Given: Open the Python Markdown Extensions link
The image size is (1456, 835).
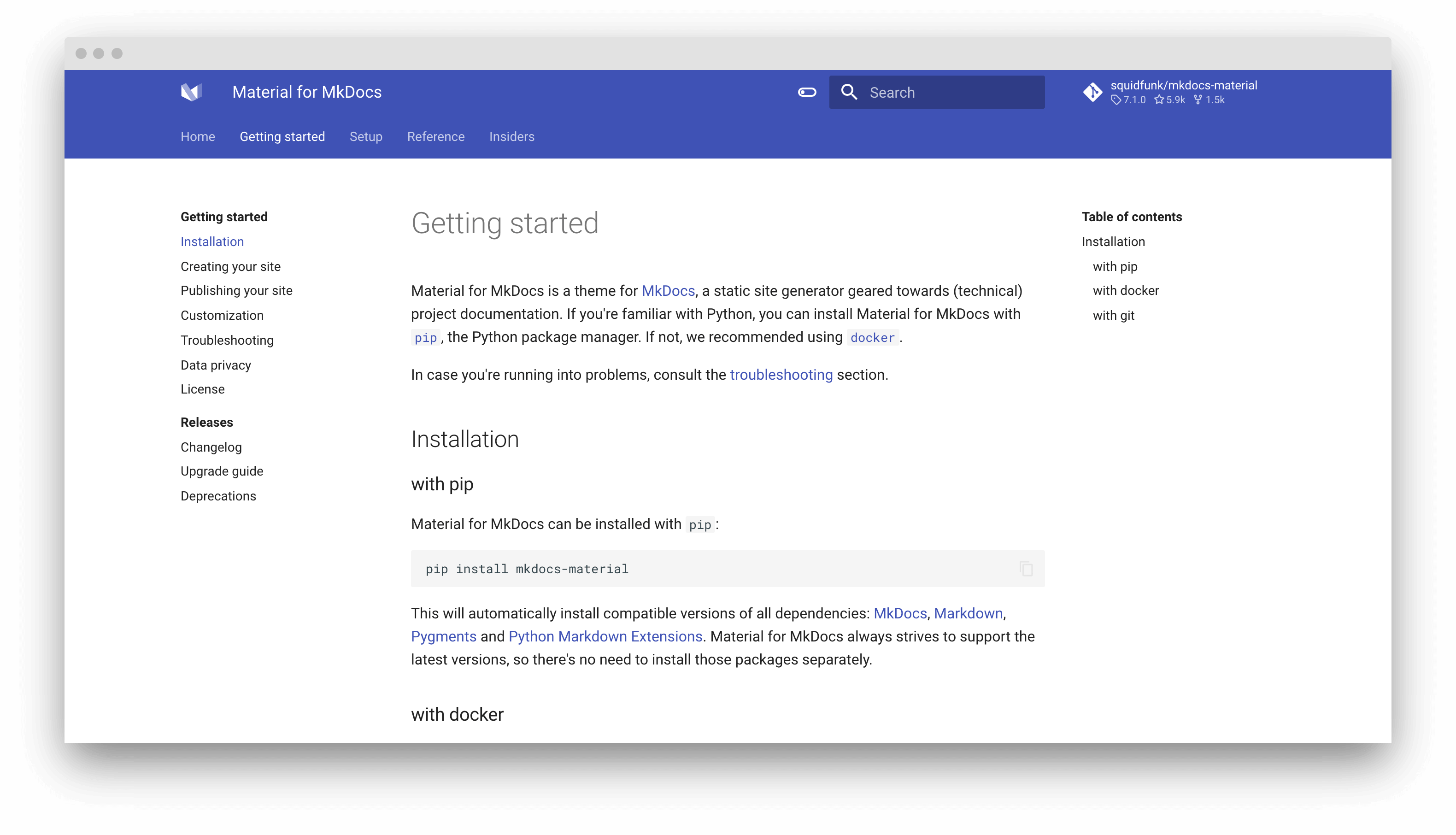Looking at the screenshot, I should point(605,636).
